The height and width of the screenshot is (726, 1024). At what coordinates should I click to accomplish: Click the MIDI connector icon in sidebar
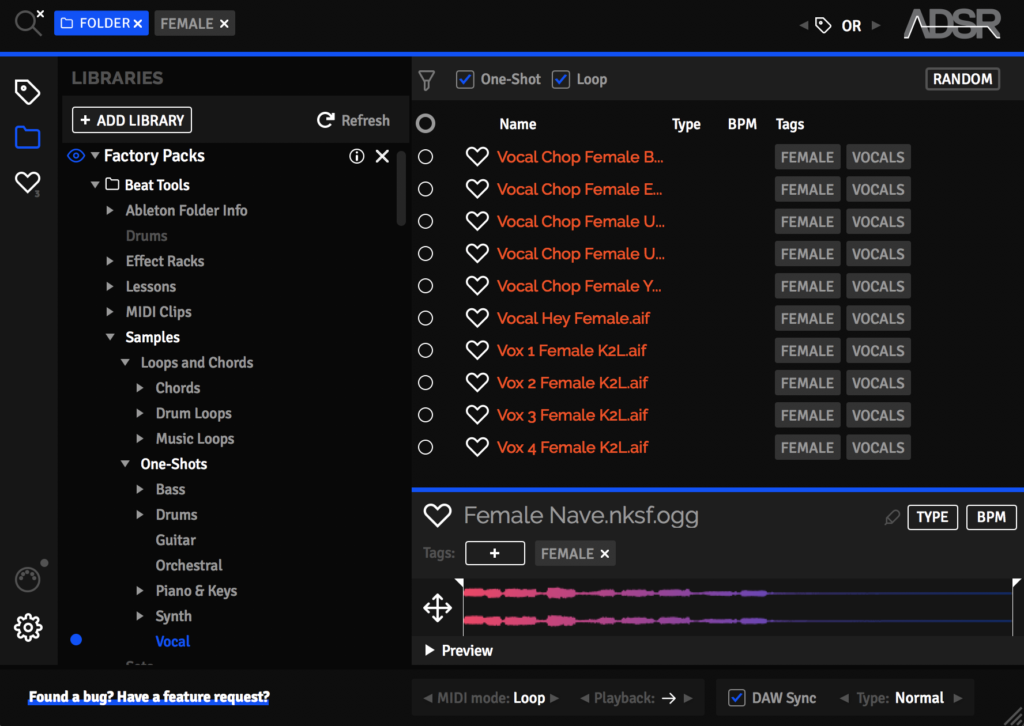(28, 579)
